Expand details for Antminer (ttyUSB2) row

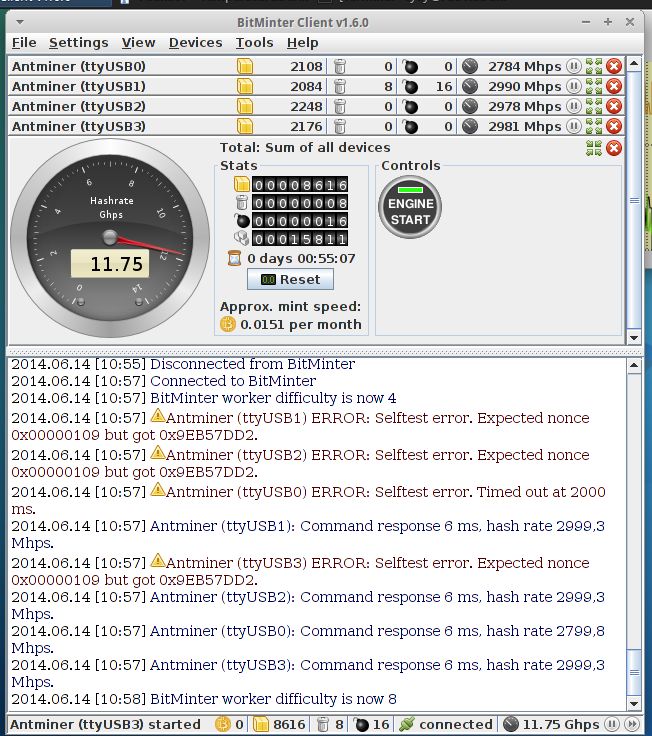[x=594, y=106]
